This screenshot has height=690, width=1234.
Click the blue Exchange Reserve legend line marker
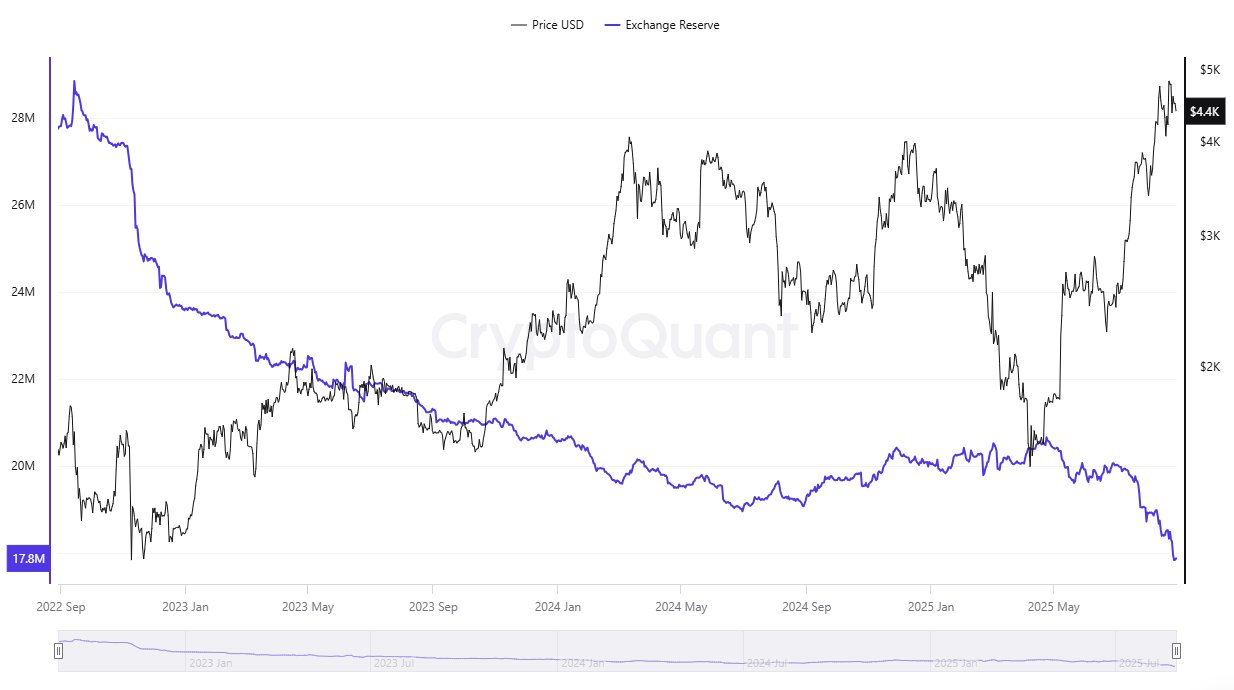612,25
